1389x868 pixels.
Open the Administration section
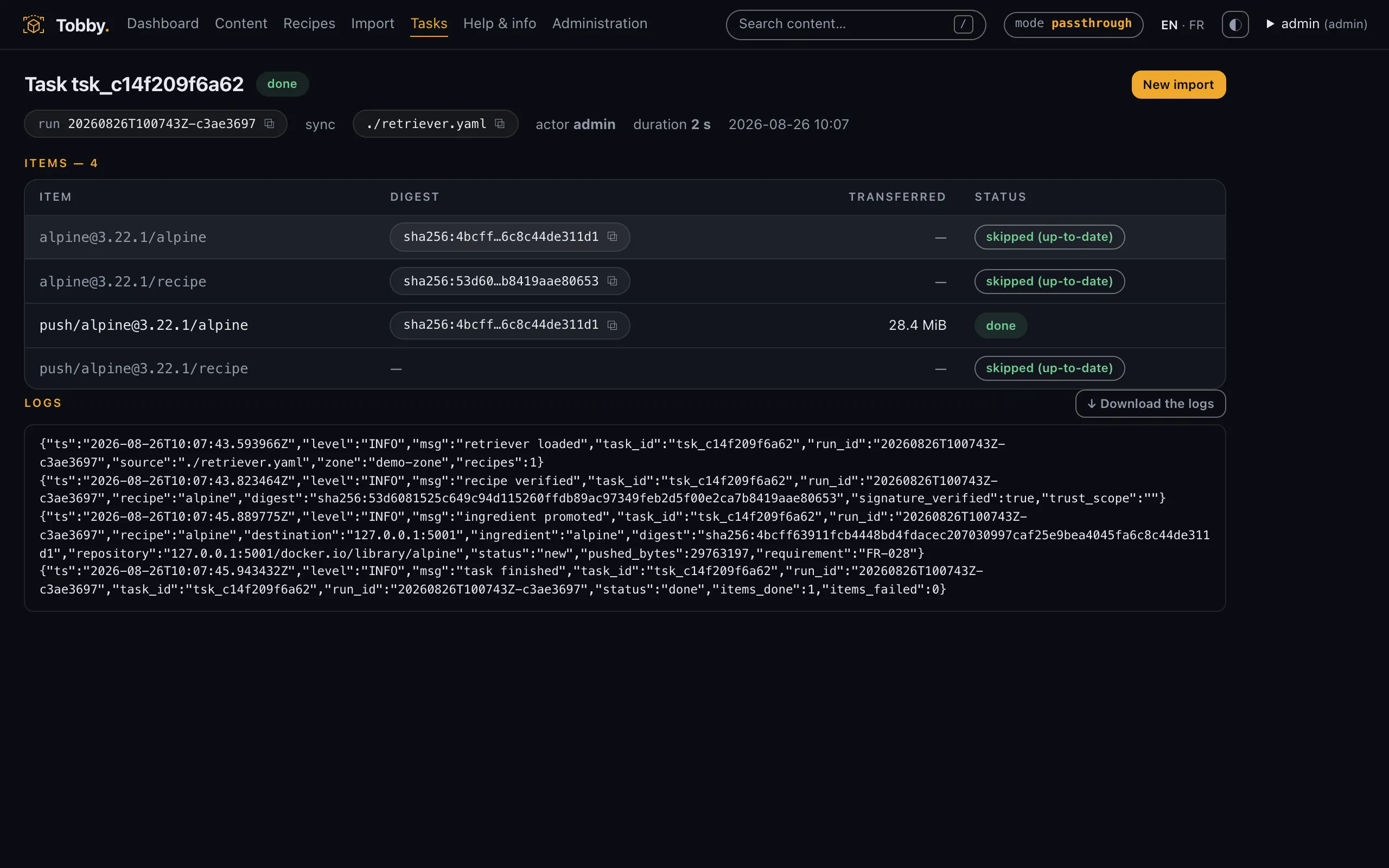point(600,23)
